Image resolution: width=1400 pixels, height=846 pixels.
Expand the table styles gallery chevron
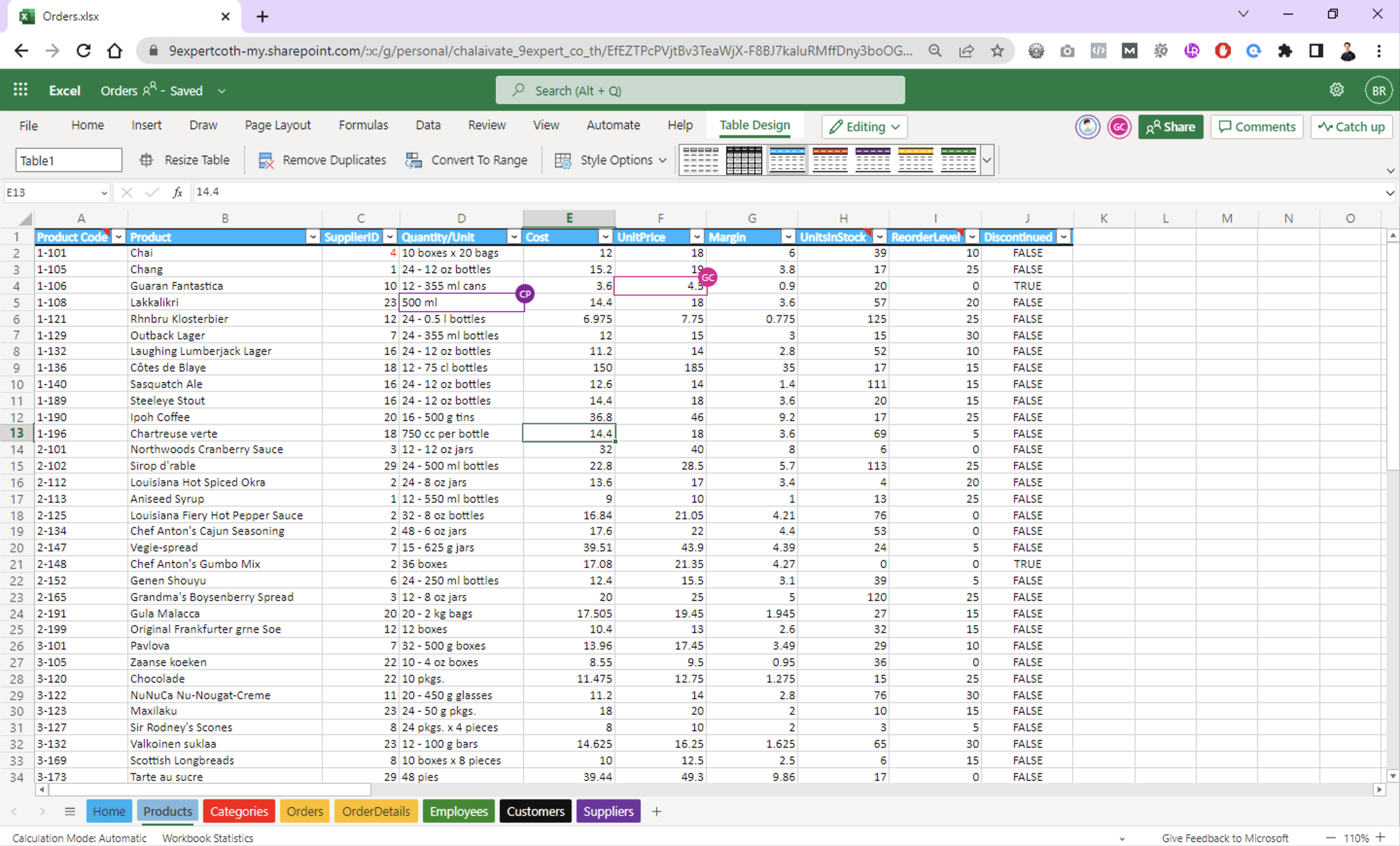coord(987,160)
